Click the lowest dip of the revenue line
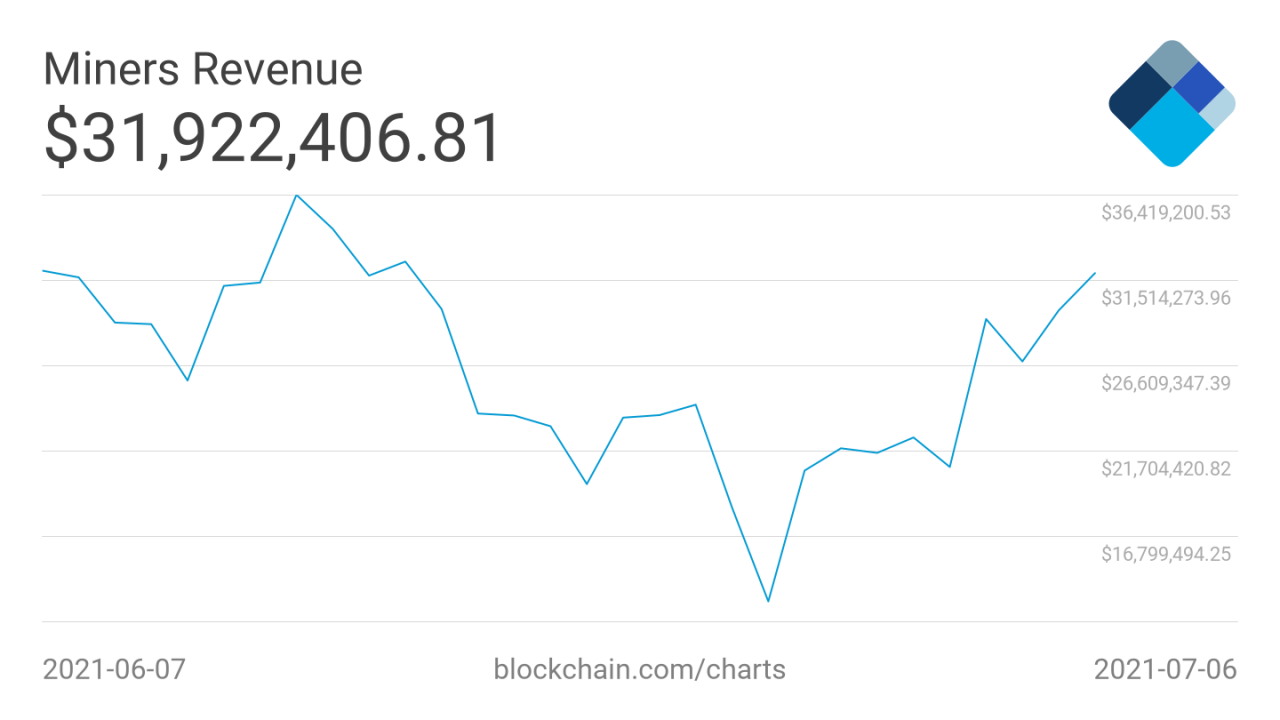 point(768,601)
